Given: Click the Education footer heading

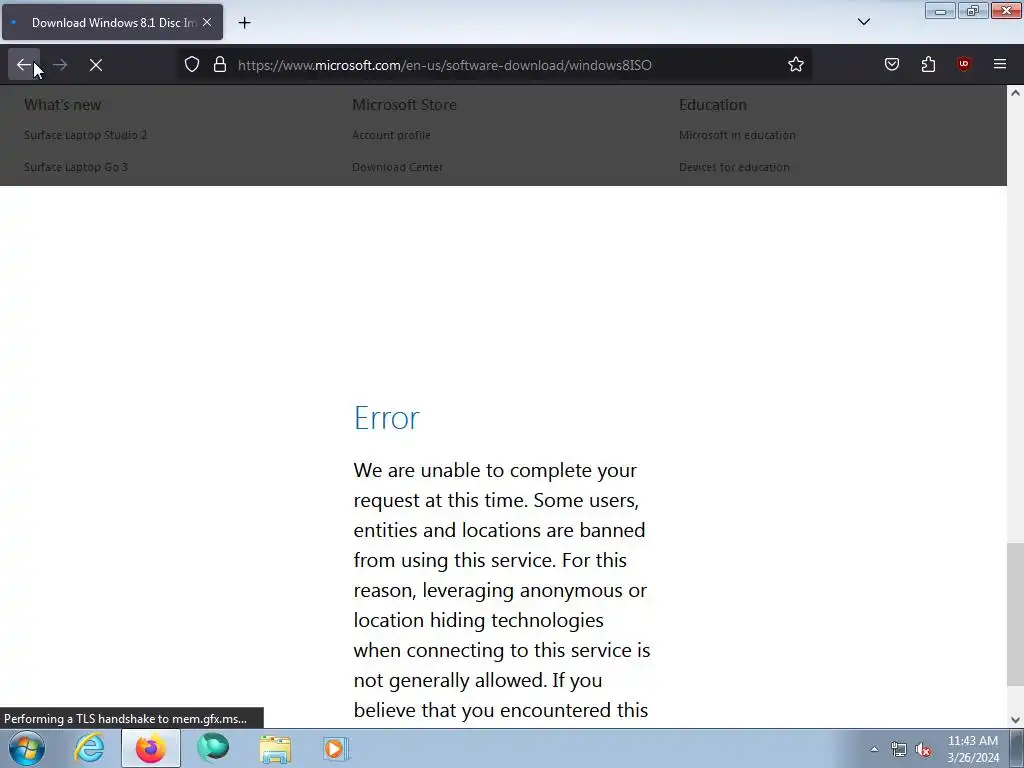Looking at the screenshot, I should (712, 105).
